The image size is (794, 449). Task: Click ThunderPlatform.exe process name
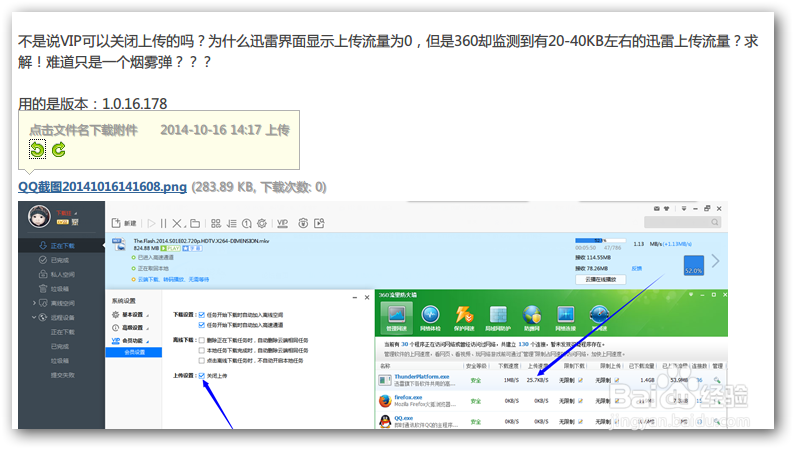click(x=422, y=377)
